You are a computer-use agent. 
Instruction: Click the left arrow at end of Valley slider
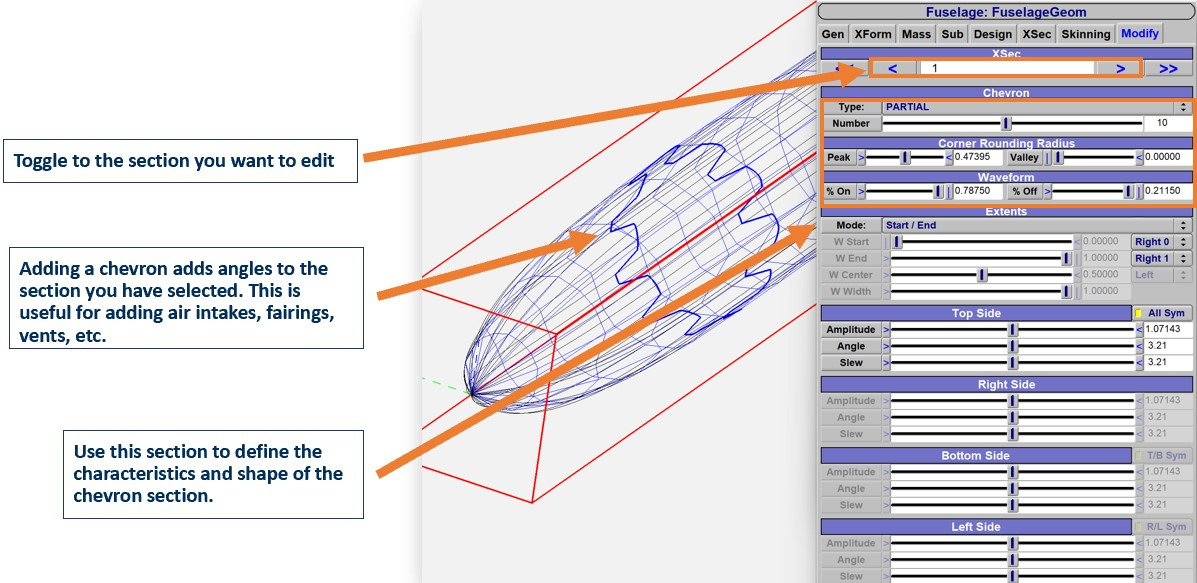(1139, 157)
